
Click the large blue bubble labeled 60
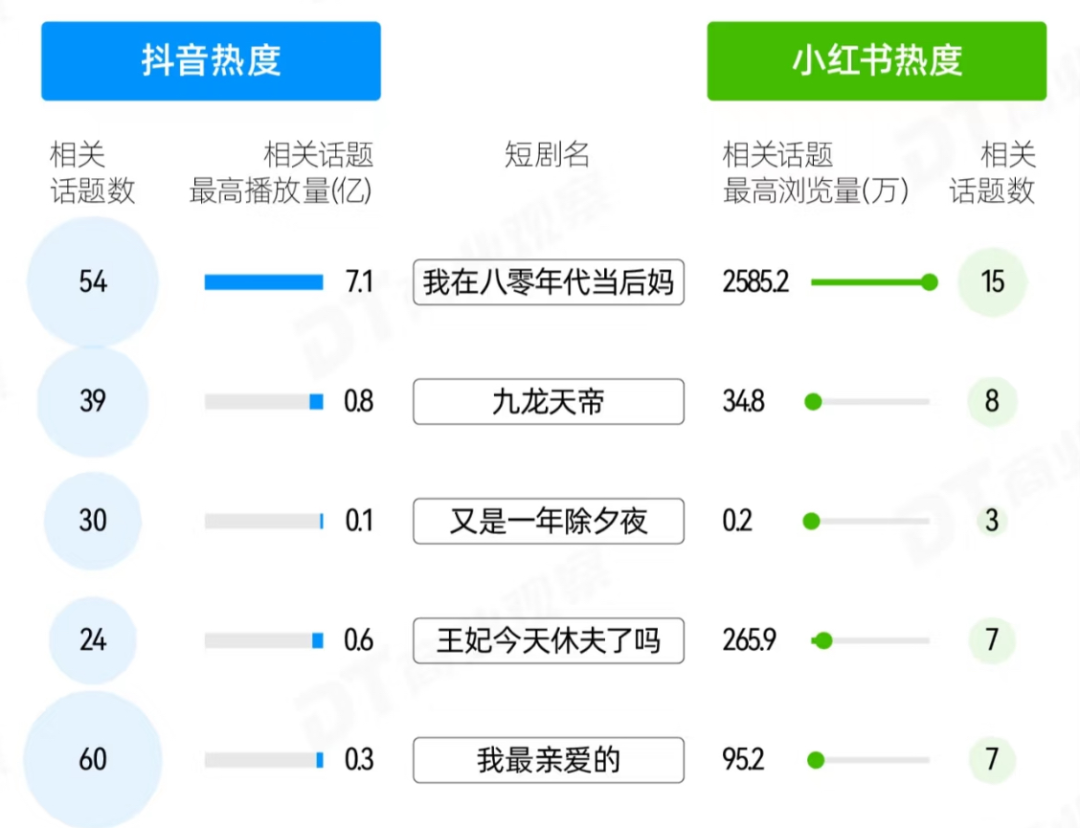click(x=93, y=760)
